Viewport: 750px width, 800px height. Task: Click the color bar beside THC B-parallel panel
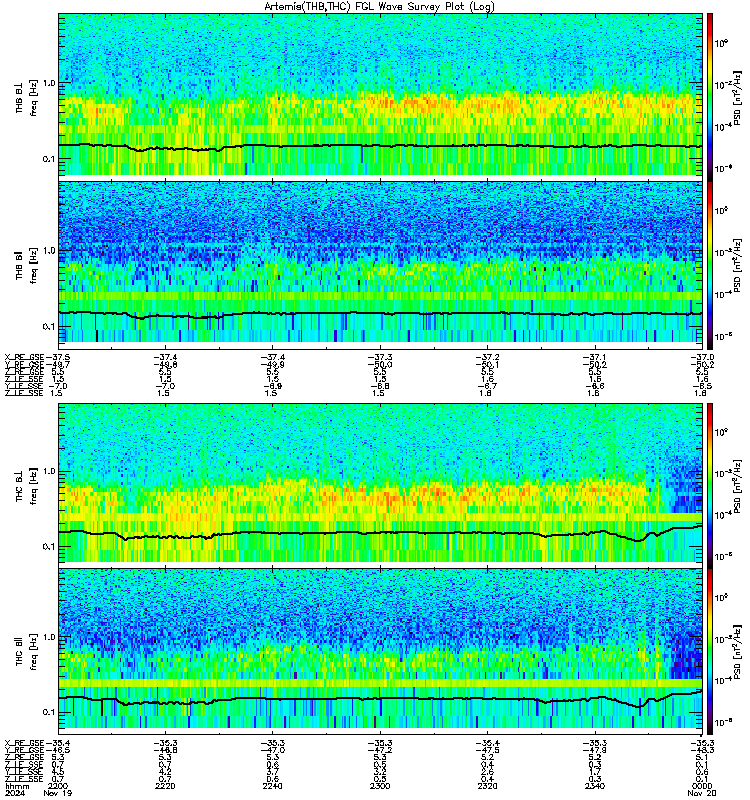710,650
